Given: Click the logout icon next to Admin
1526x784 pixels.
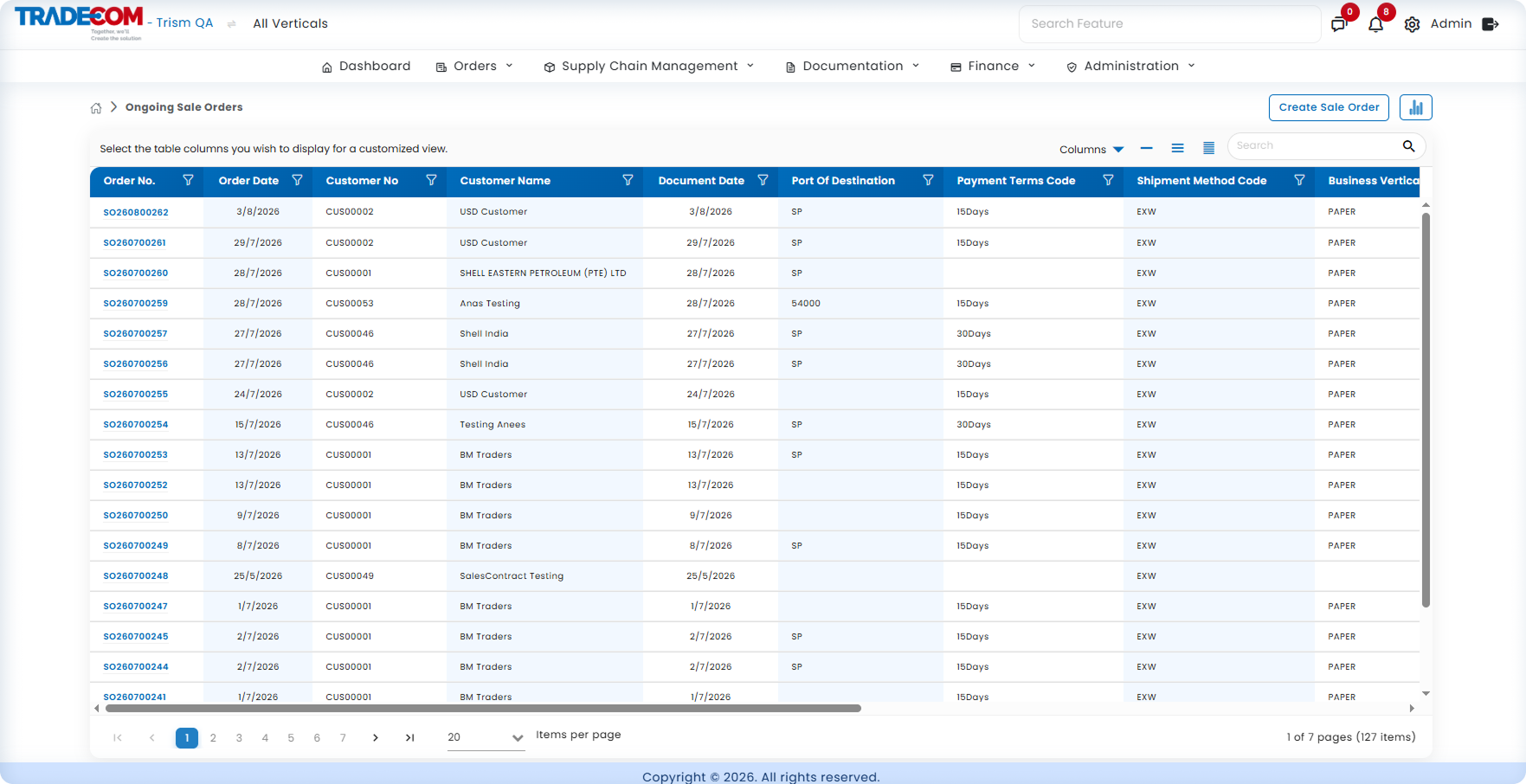Looking at the screenshot, I should point(1491,24).
